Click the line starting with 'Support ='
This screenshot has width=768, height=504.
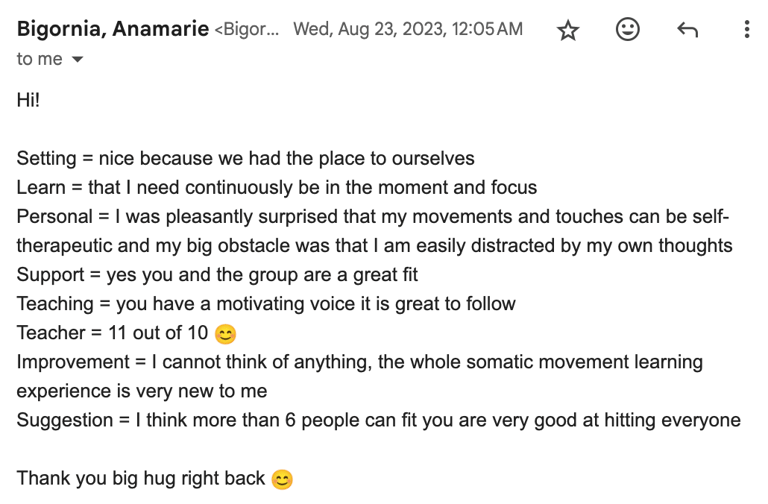coord(217,275)
